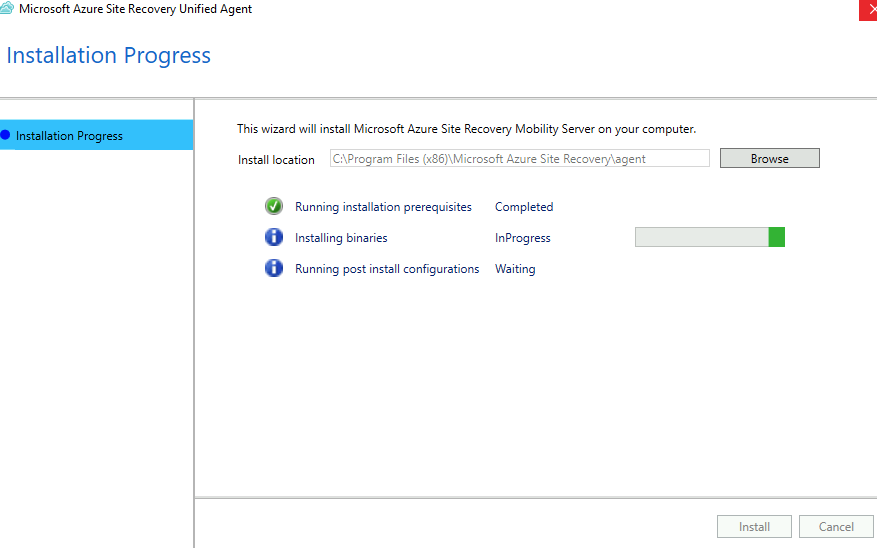This screenshot has width=877, height=548.
Task: Close the Unified Agent installer window
Action: 869,10
